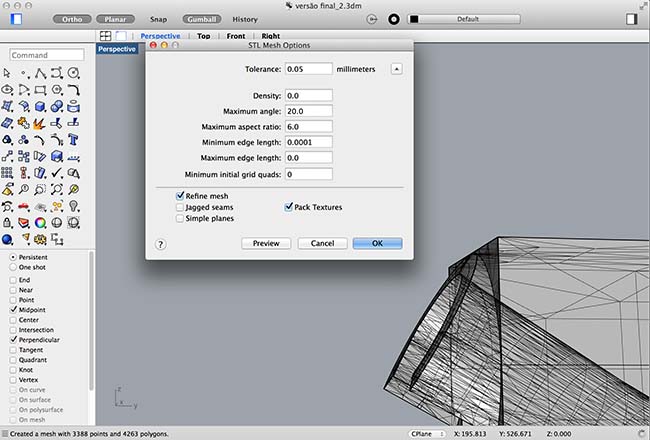Click the Minimum edge length field
Screen dimensions: 650x440
click(x=308, y=142)
